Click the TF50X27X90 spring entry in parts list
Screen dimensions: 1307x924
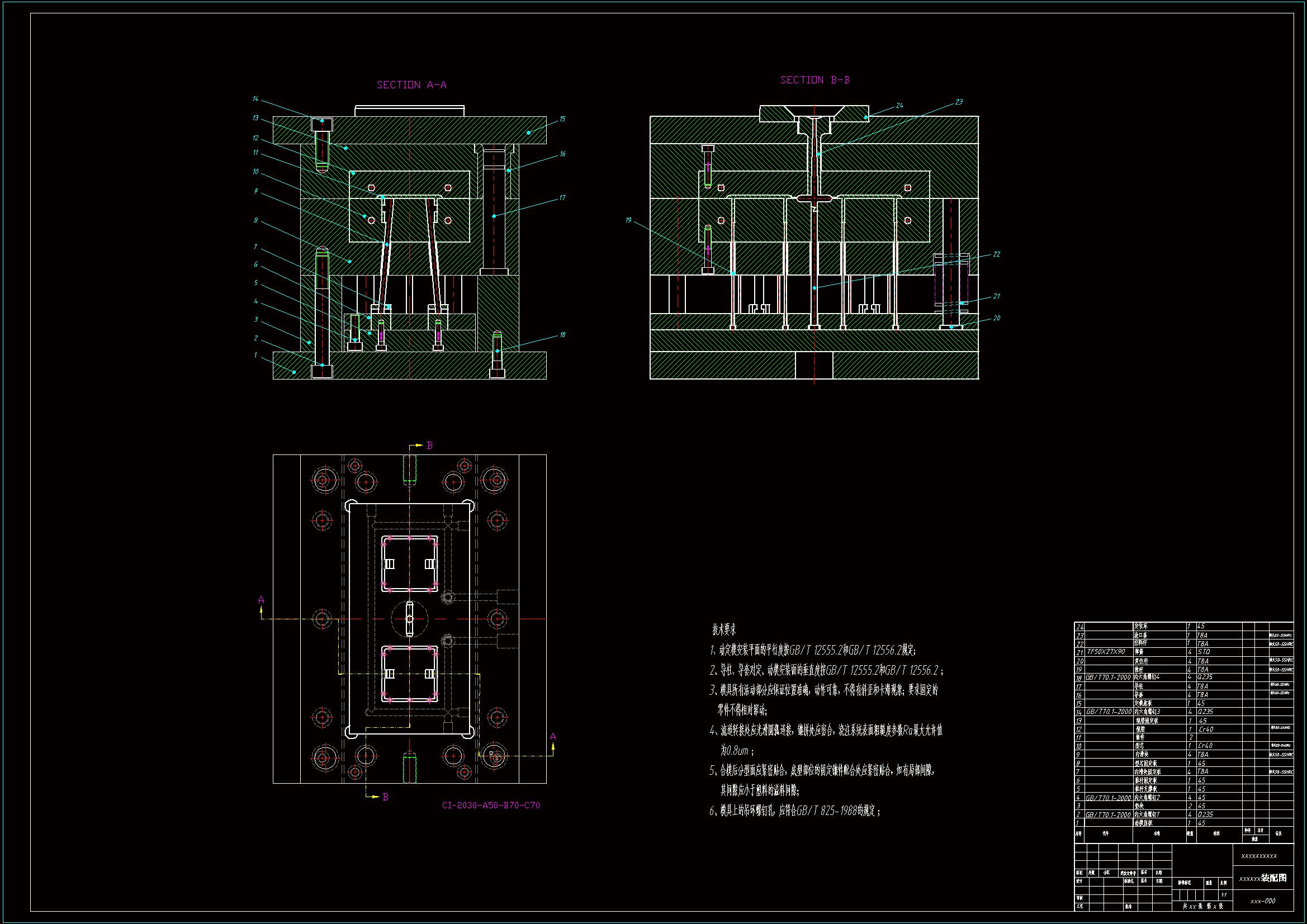tap(1106, 652)
